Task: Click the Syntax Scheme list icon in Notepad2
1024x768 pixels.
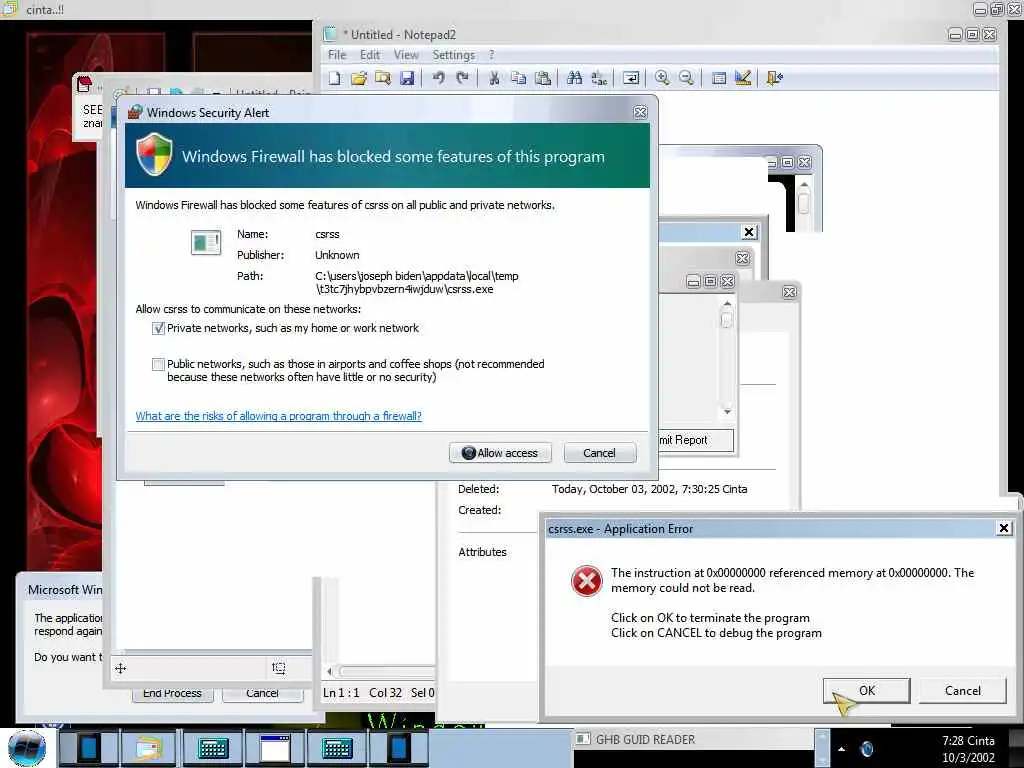Action: pos(718,78)
